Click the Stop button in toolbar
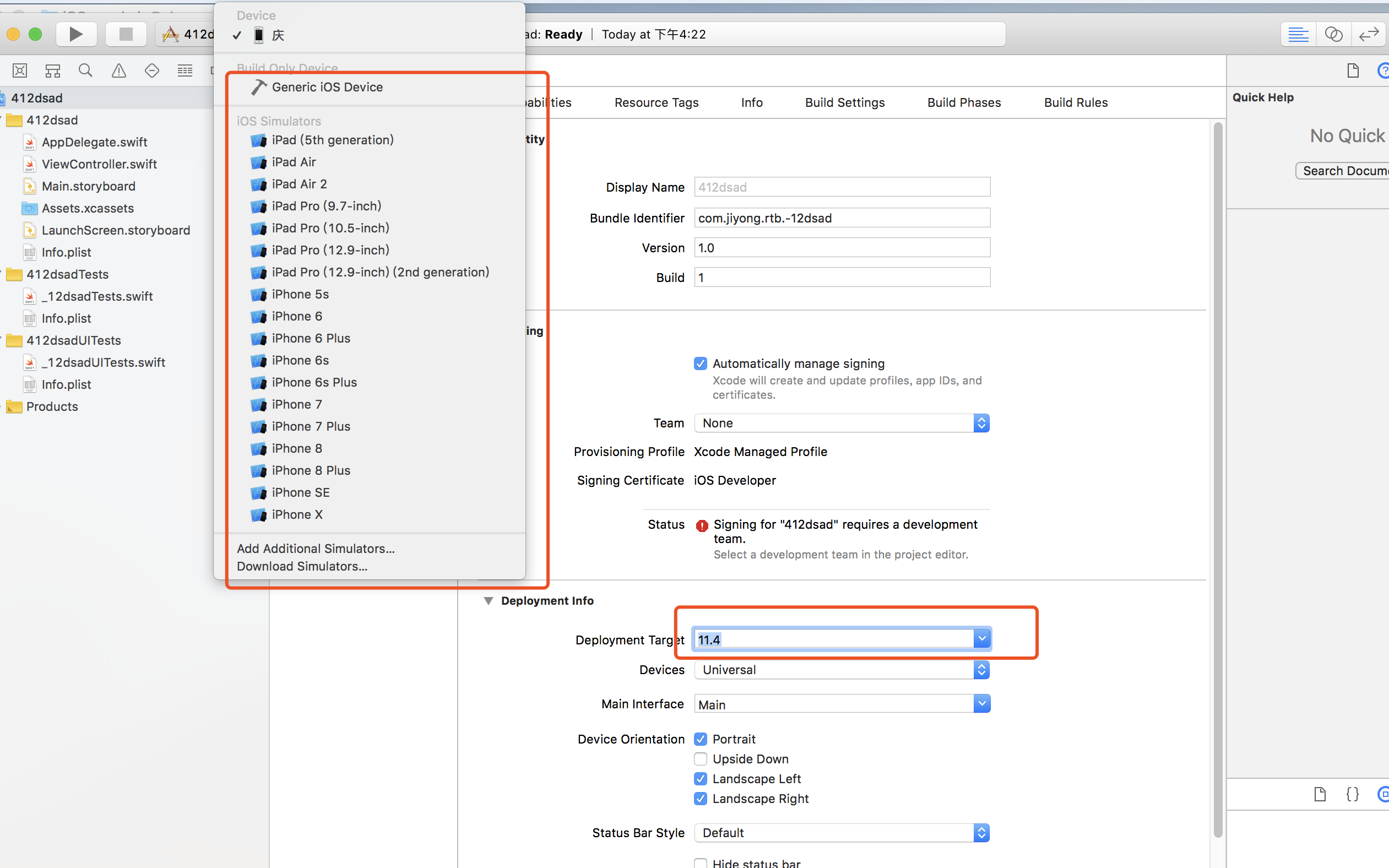The width and height of the screenshot is (1389, 868). point(126,34)
